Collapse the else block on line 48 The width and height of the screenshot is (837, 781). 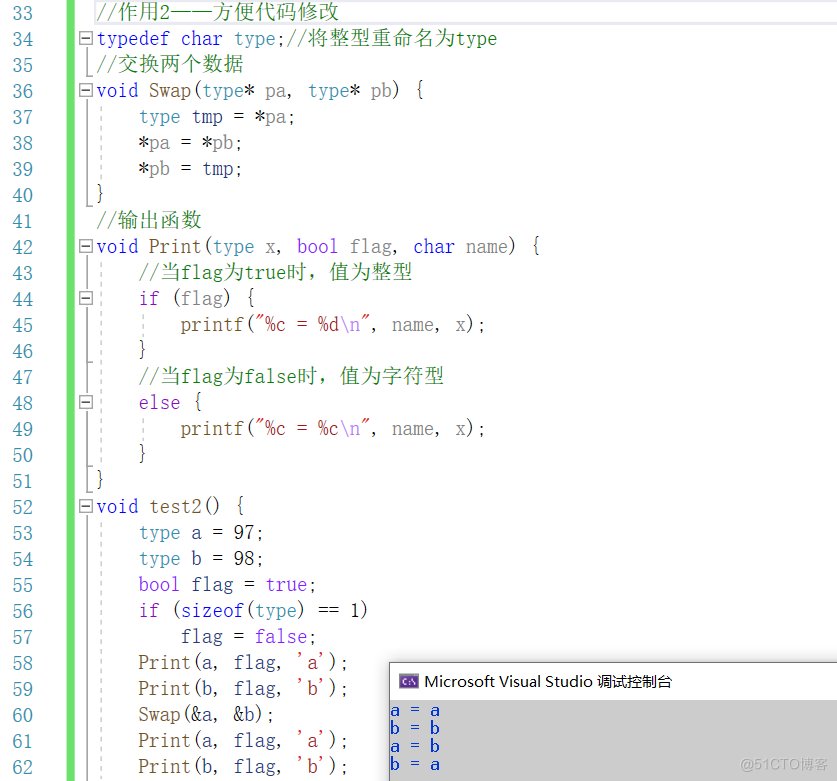coord(85,402)
